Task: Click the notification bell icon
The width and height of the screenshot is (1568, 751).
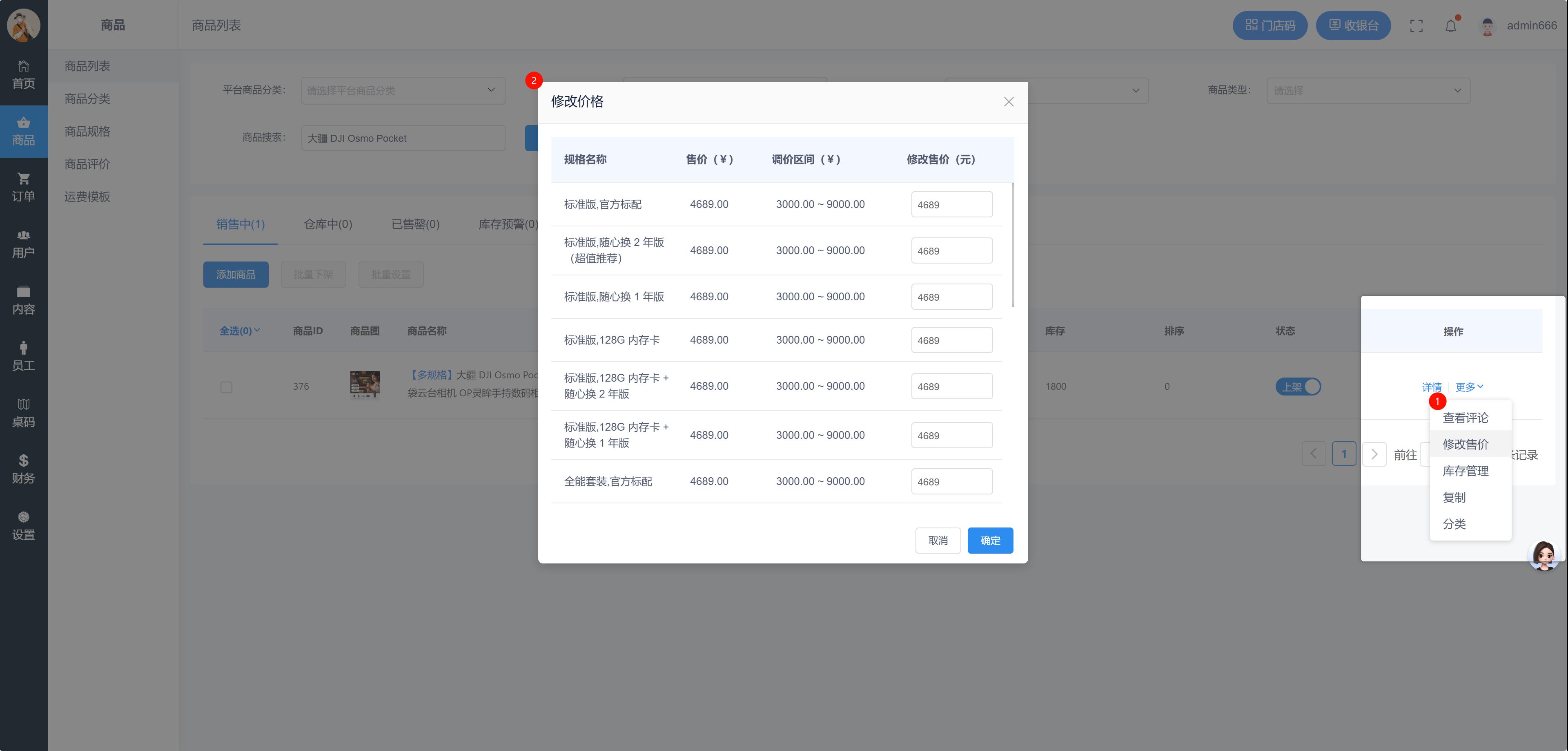Action: (1450, 26)
